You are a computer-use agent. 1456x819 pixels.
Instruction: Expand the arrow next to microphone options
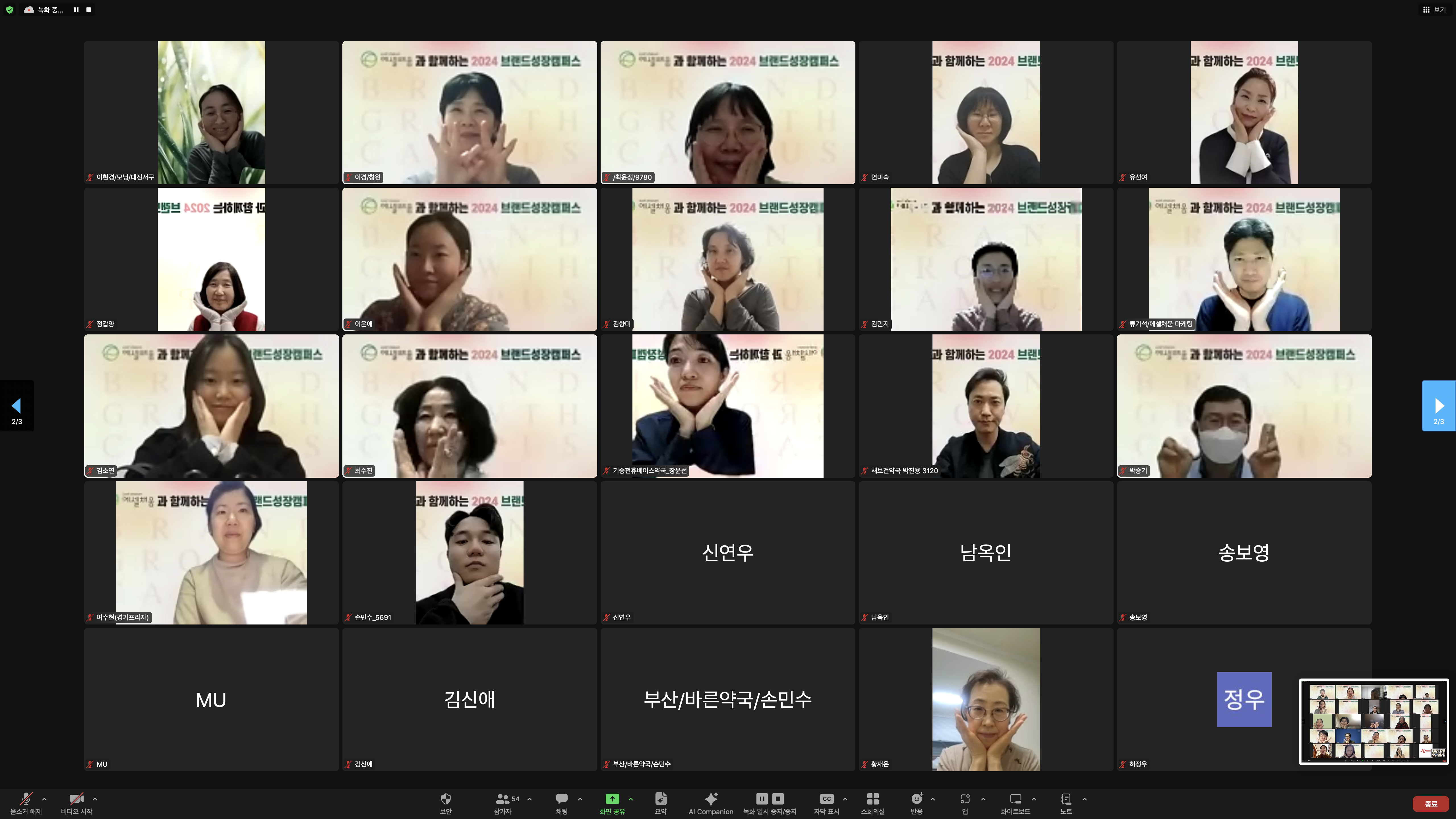click(44, 799)
